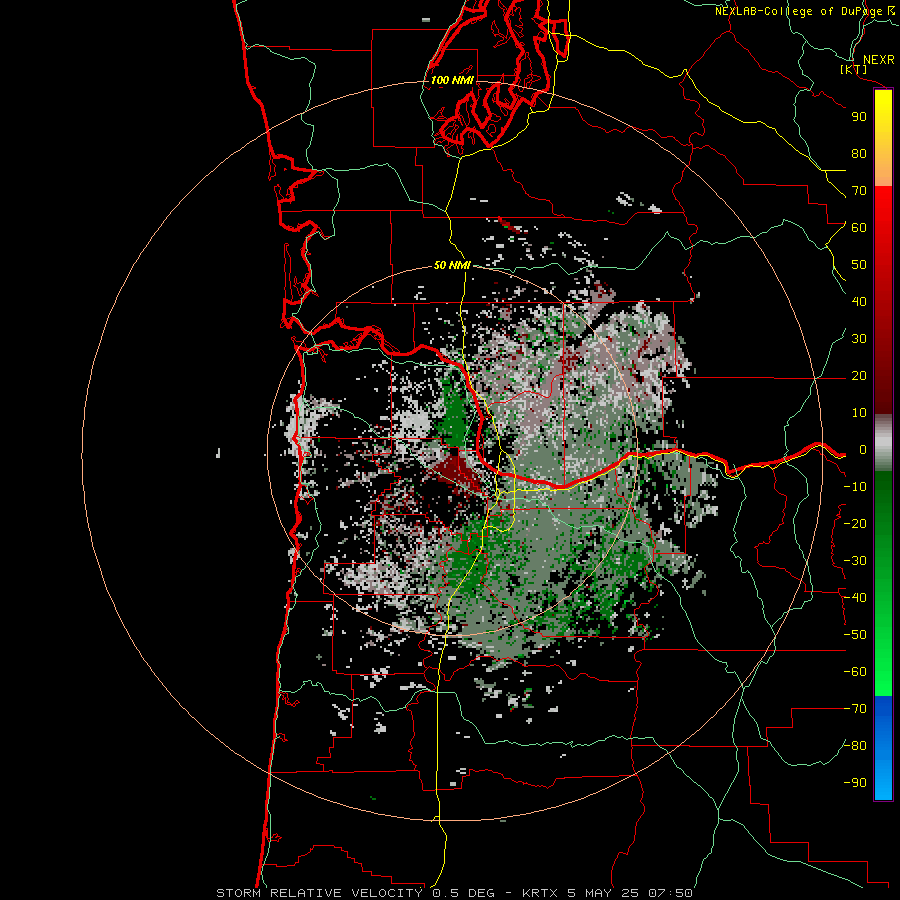Pick the "-70" velocity scale label
Image resolution: width=900 pixels, height=900 pixels.
[855, 709]
